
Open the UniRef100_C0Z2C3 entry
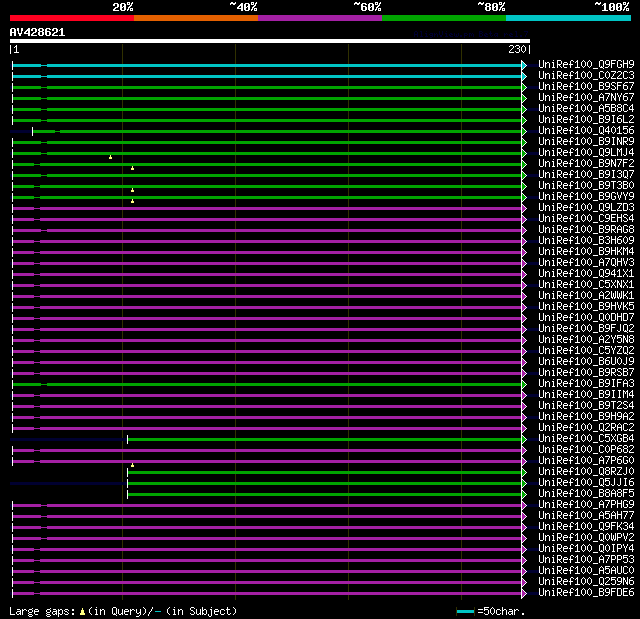(x=586, y=75)
